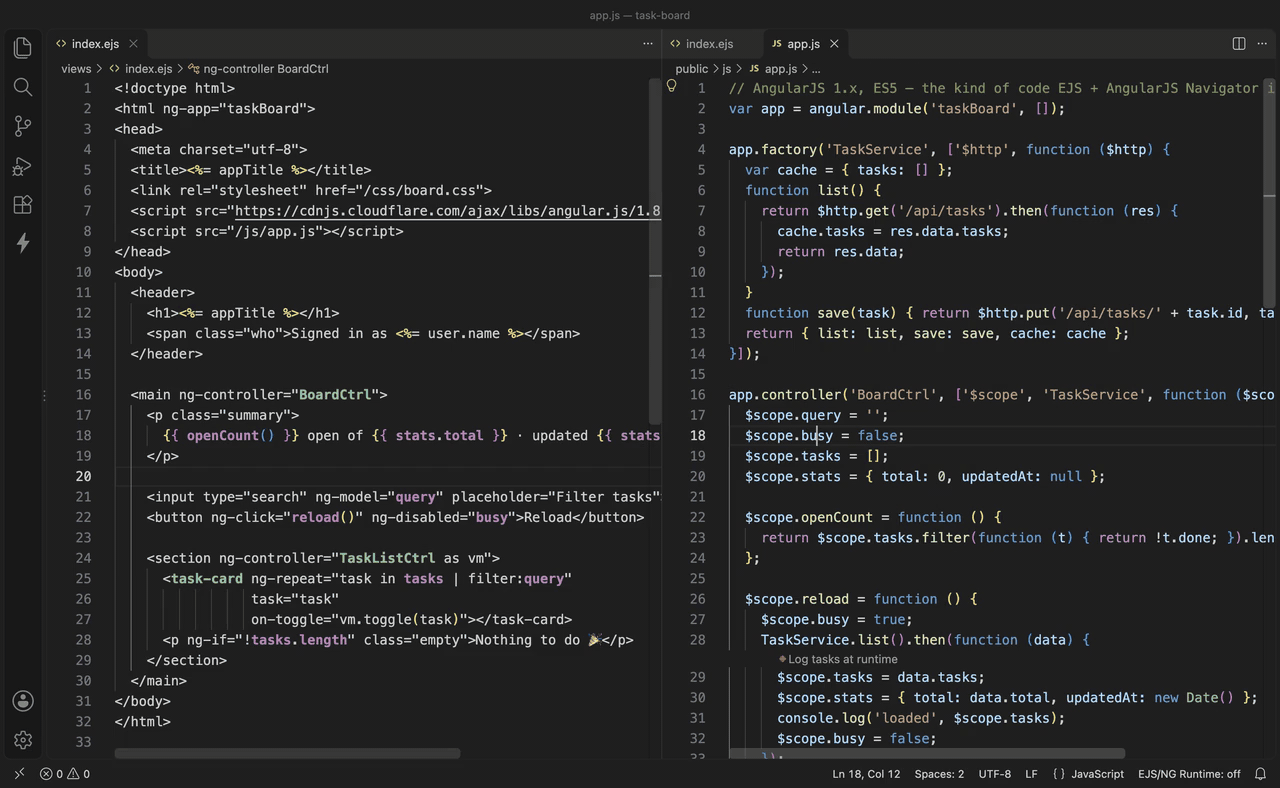Change the end-of-line sequence 'LF'
The image size is (1280, 788).
pos(1031,774)
